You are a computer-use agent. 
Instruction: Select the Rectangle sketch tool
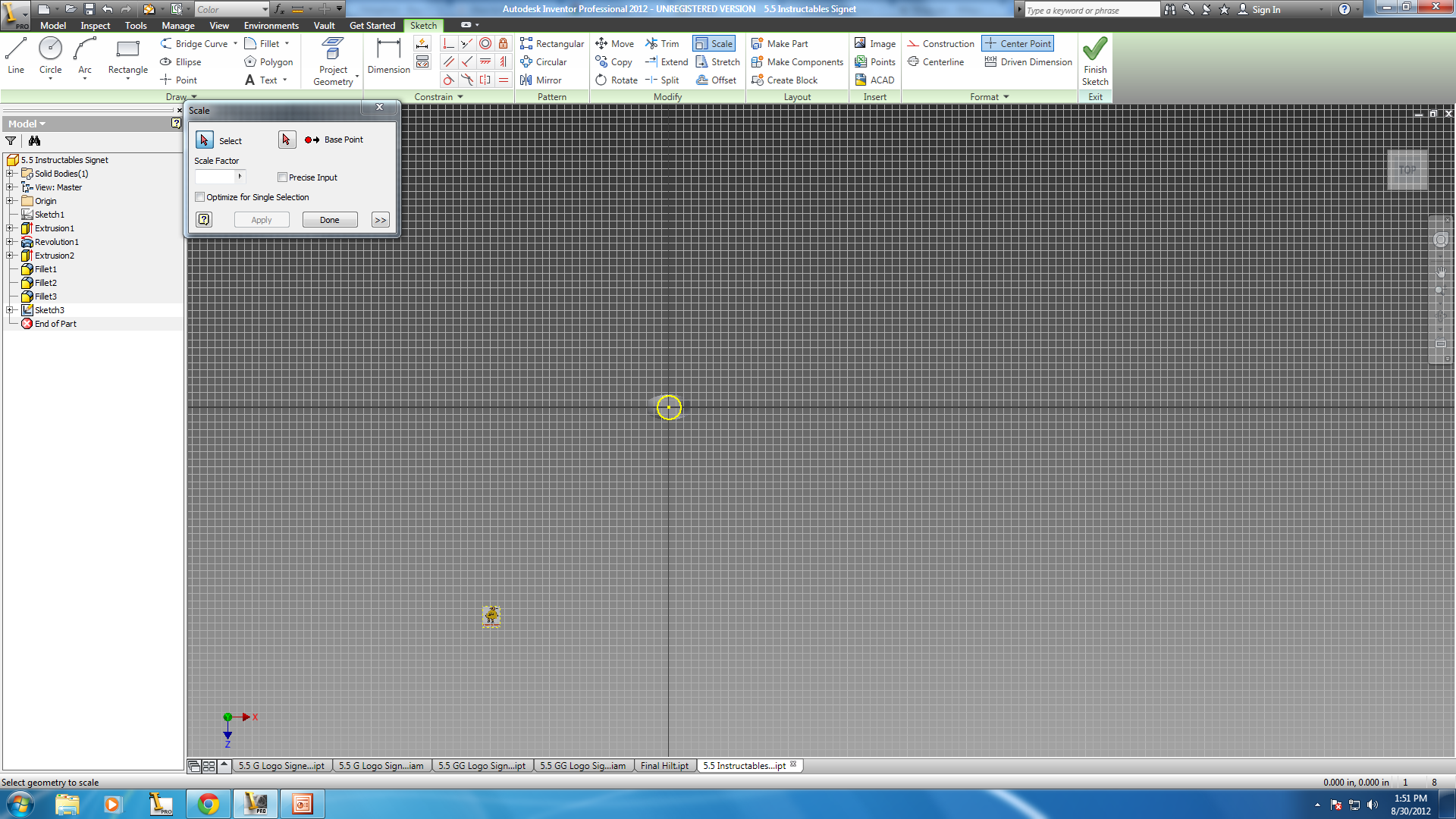127,56
